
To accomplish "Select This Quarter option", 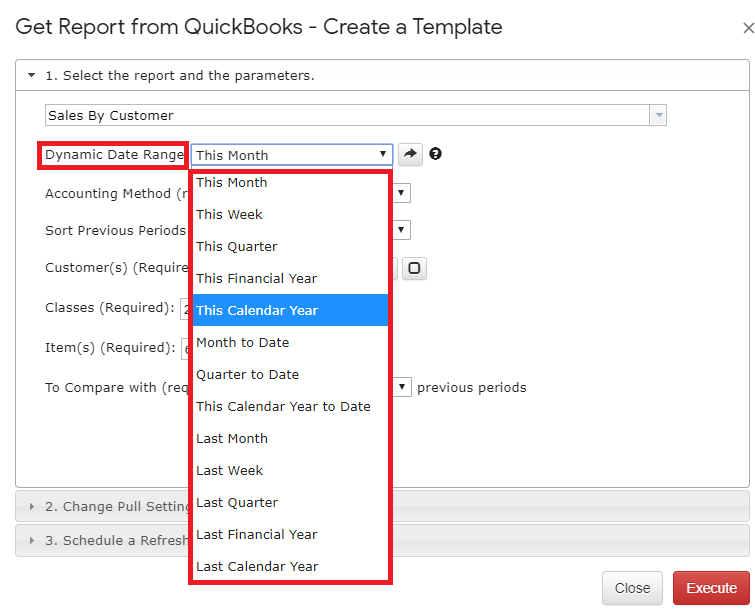I will tap(290, 247).
